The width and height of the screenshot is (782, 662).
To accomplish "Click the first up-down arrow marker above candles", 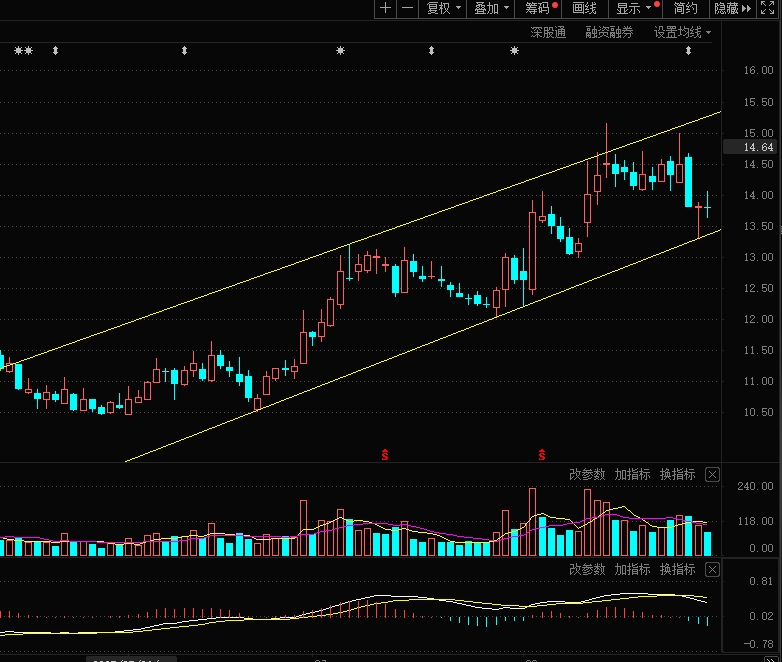I will tap(55, 50).
